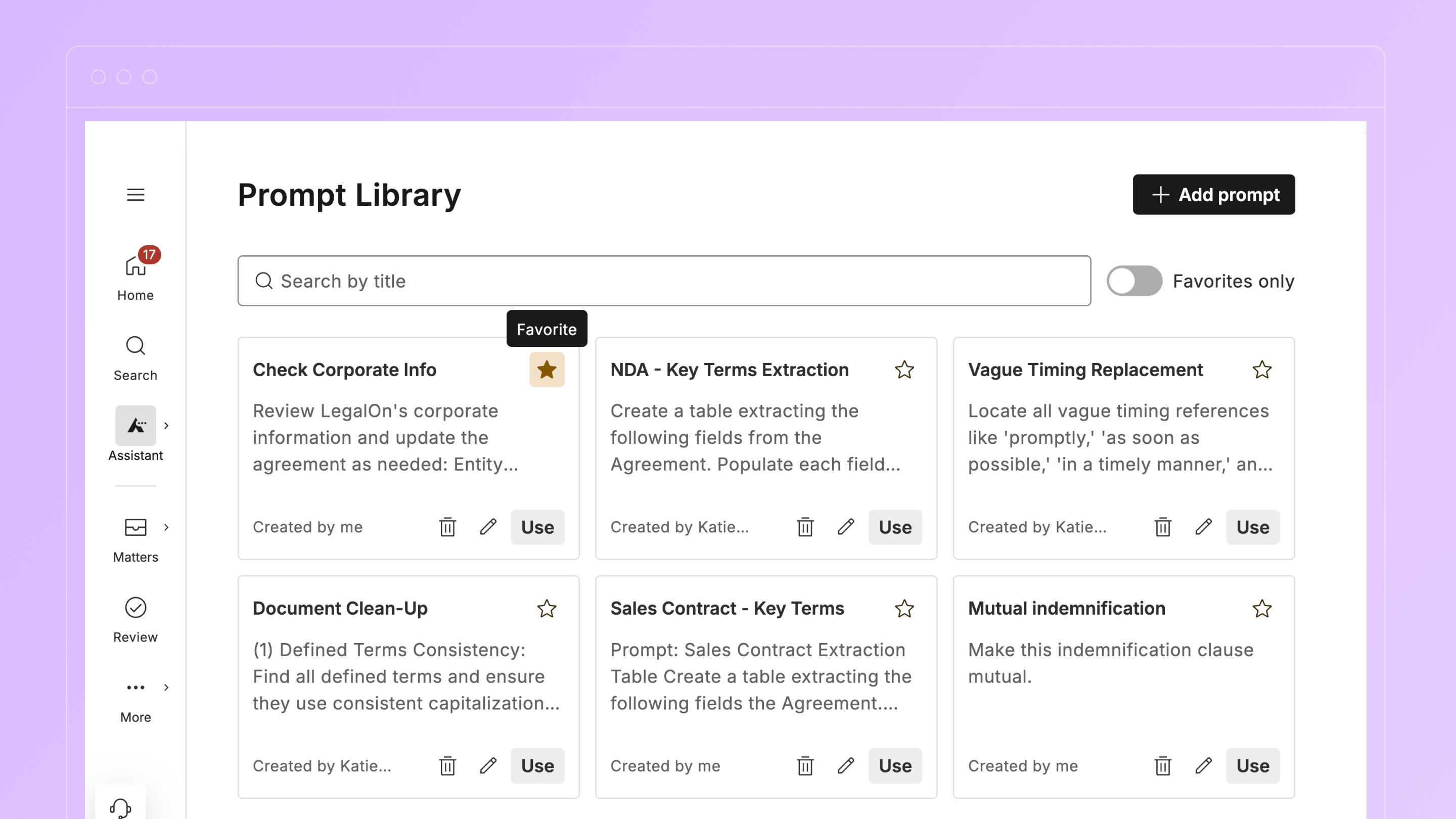1456x819 pixels.
Task: Edit the Document Clean-Up prompt
Action: [x=488, y=766]
